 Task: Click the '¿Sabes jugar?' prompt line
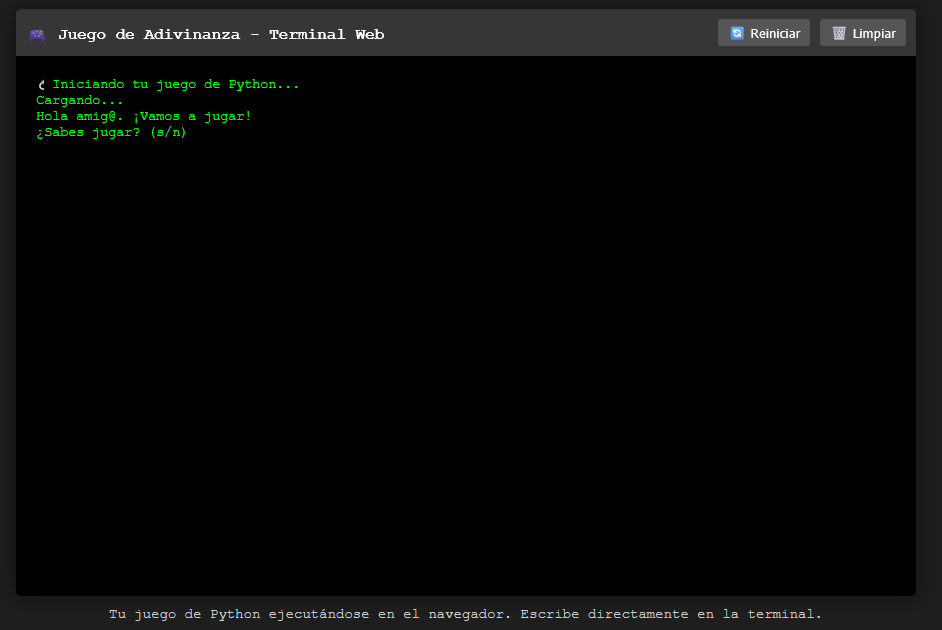tap(88, 132)
